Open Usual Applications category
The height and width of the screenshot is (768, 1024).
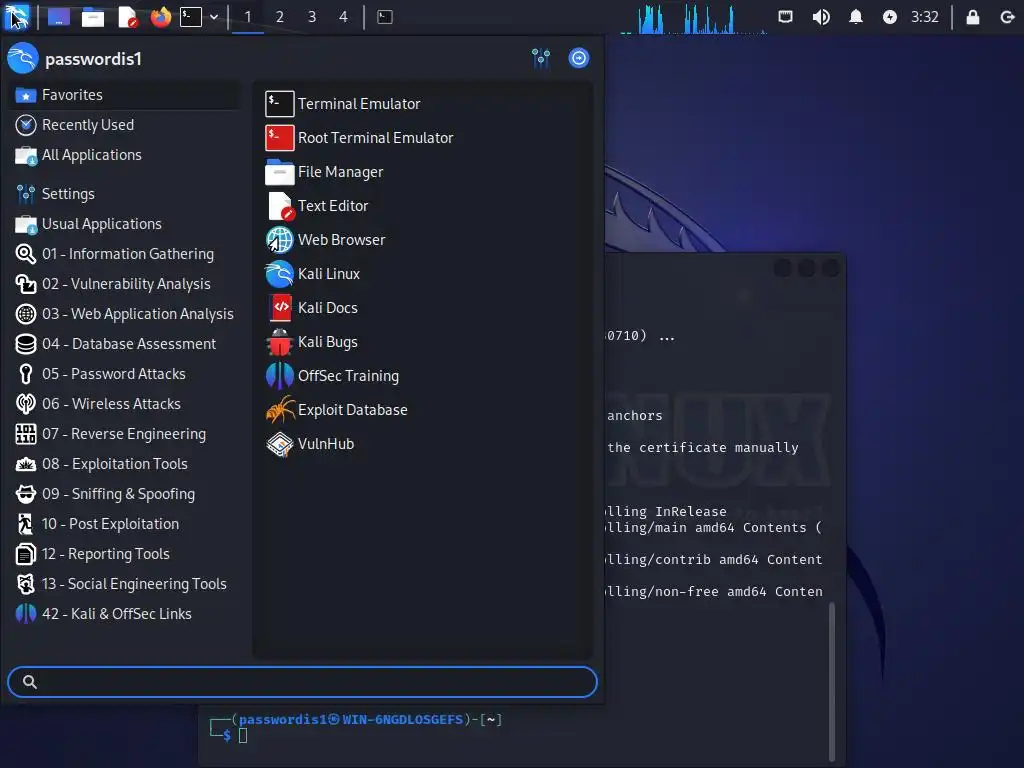[x=125, y=224]
